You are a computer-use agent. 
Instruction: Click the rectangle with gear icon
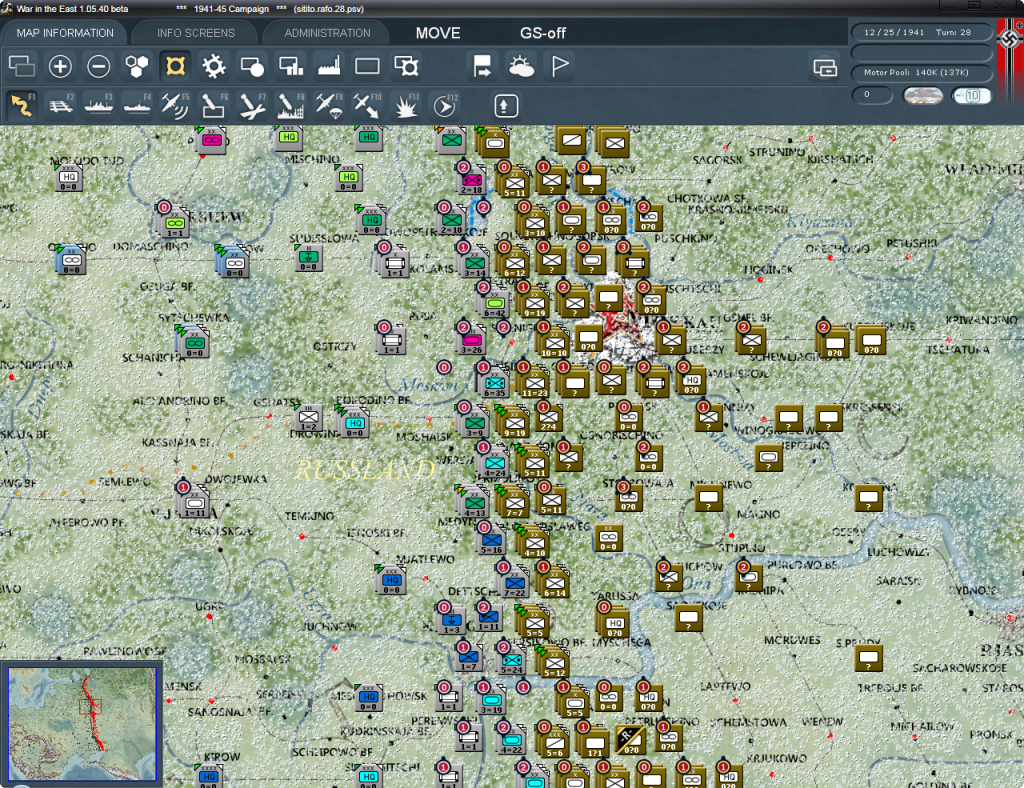coord(406,66)
